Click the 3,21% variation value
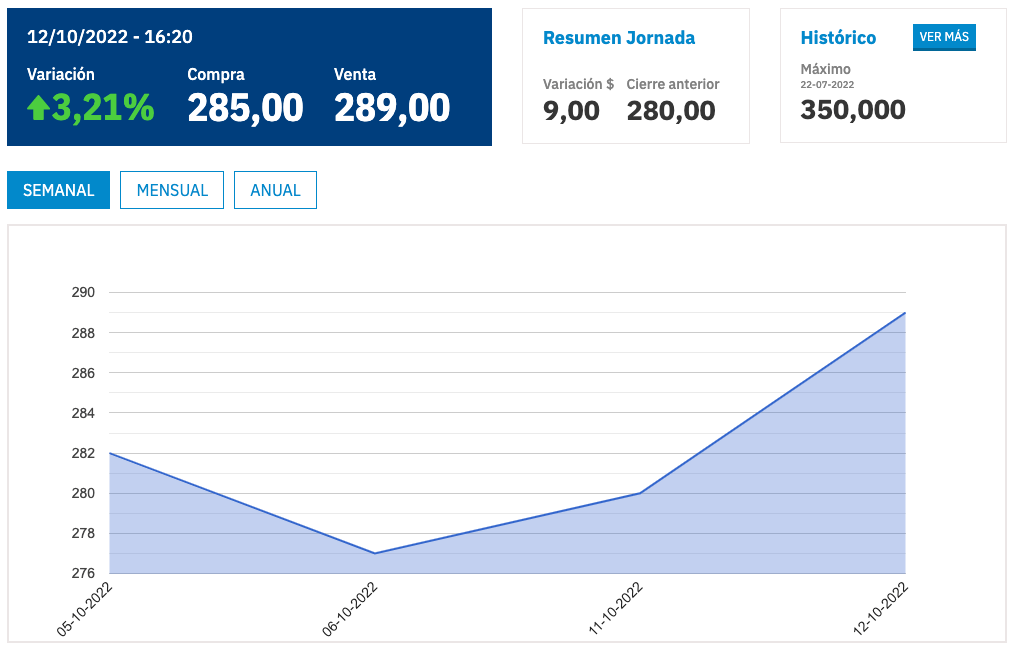 (103, 108)
